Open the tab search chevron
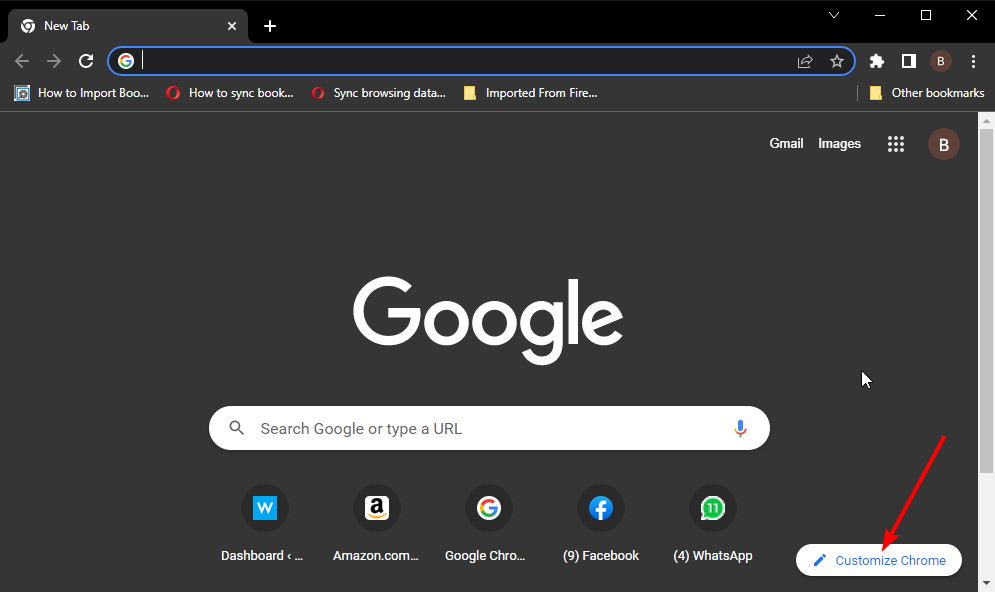The height and width of the screenshot is (592, 995). pos(834,15)
